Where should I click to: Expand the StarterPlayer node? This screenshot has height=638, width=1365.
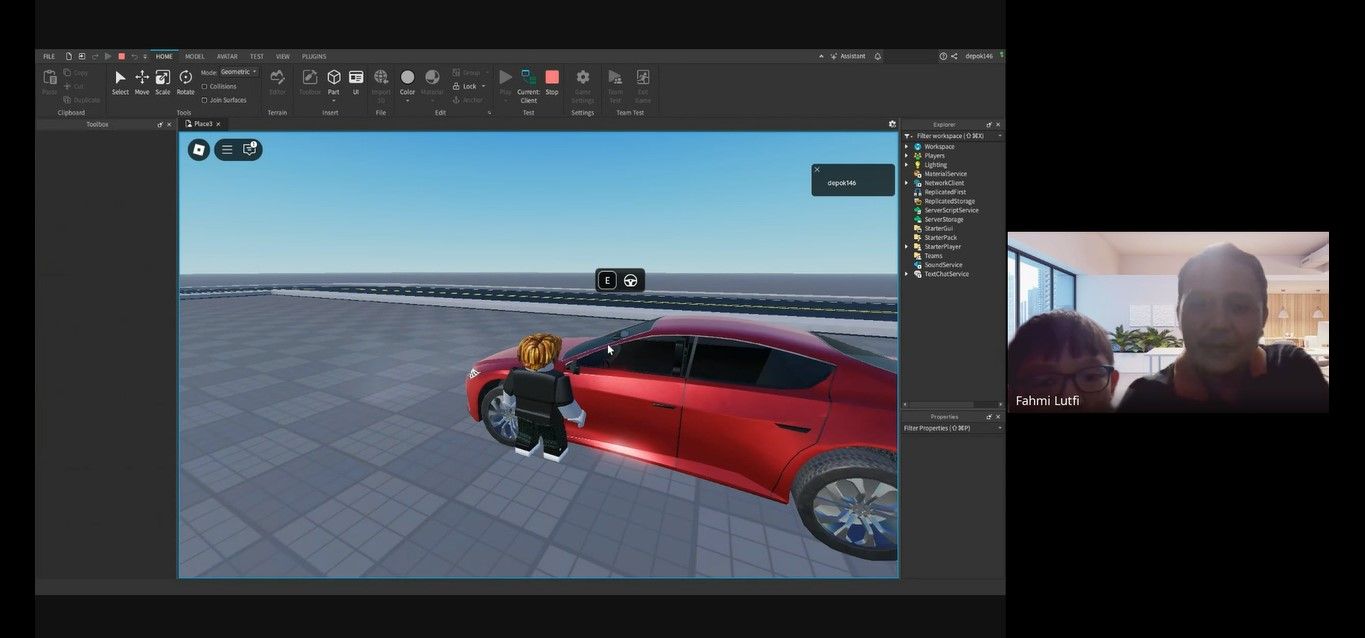907,247
